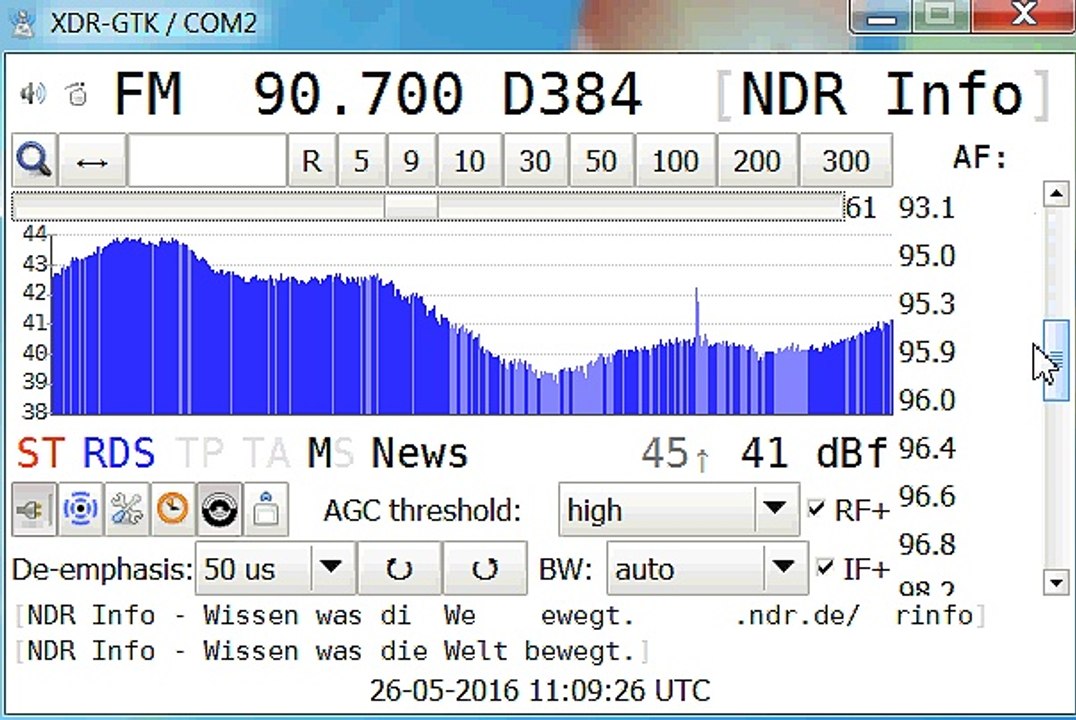Viewport: 1076px width, 720px height.
Task: Select the 30 tuning step button
Action: (x=535, y=160)
